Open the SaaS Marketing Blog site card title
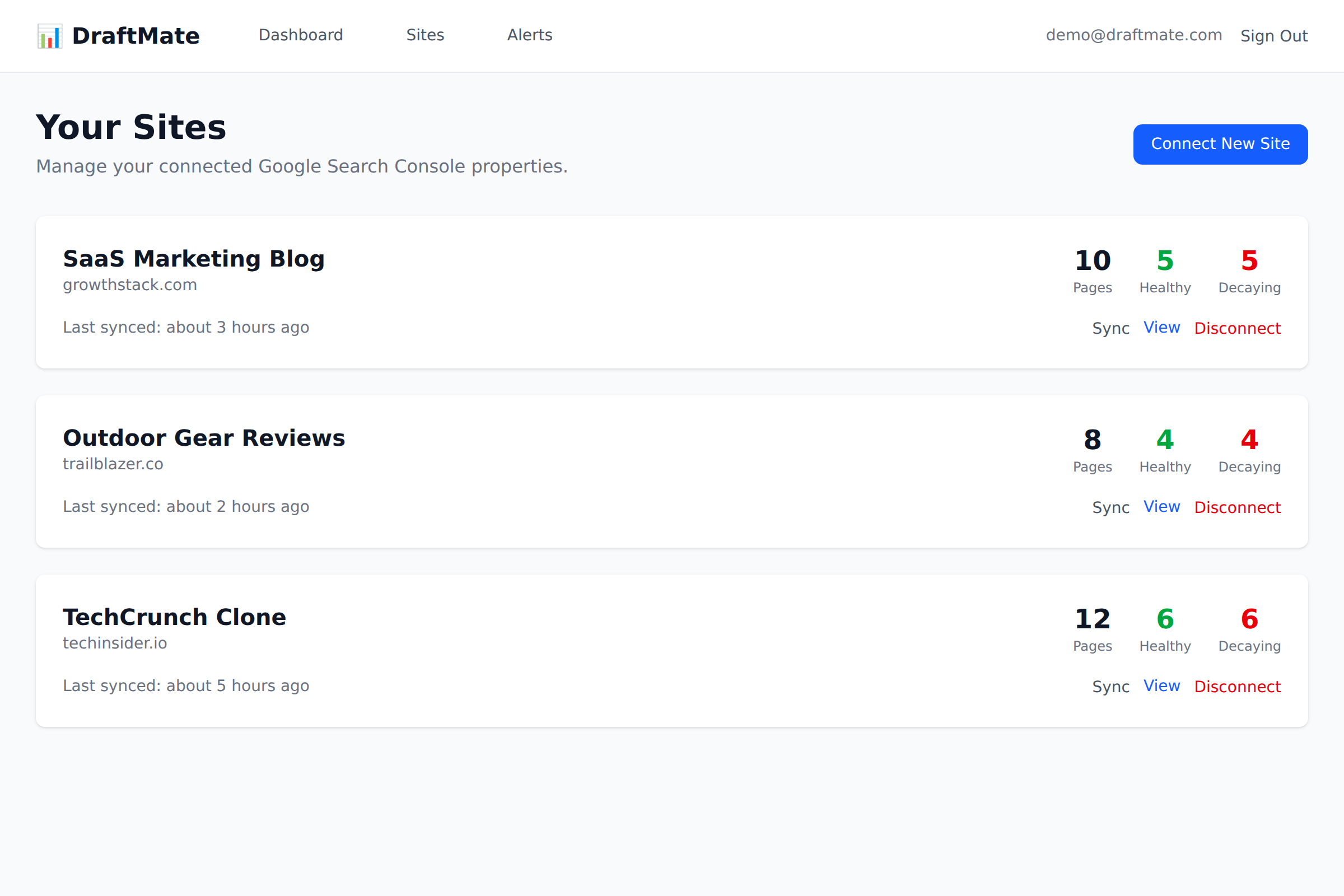Viewport: 1344px width, 896px height. tap(194, 258)
